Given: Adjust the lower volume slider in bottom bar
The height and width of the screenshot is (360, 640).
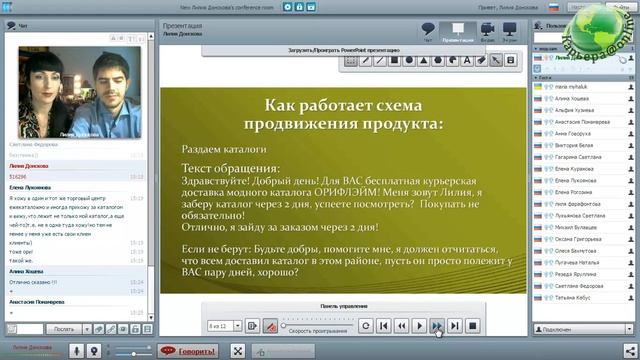Looking at the screenshot, I should [133, 354].
